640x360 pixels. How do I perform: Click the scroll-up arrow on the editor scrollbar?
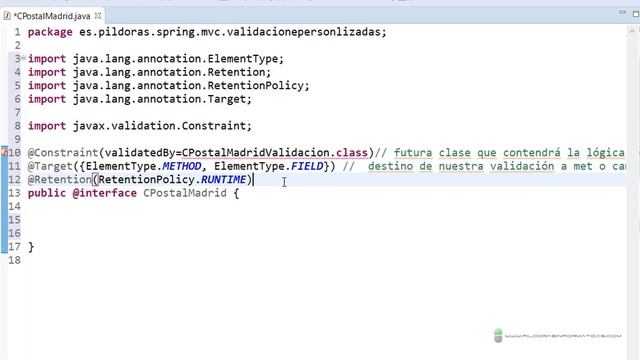click(633, 31)
